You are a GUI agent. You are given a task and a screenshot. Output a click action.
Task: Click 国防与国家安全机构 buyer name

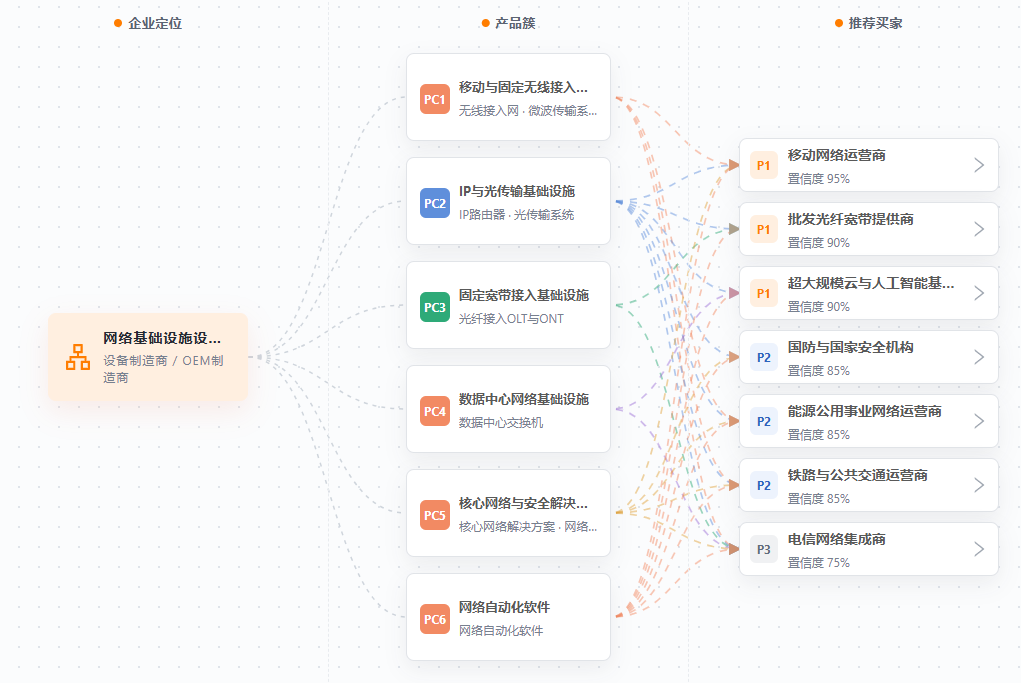[850, 348]
